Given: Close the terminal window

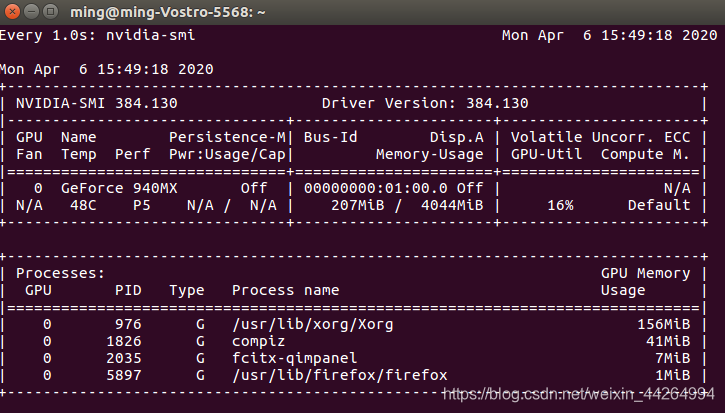Looking at the screenshot, I should [12, 11].
